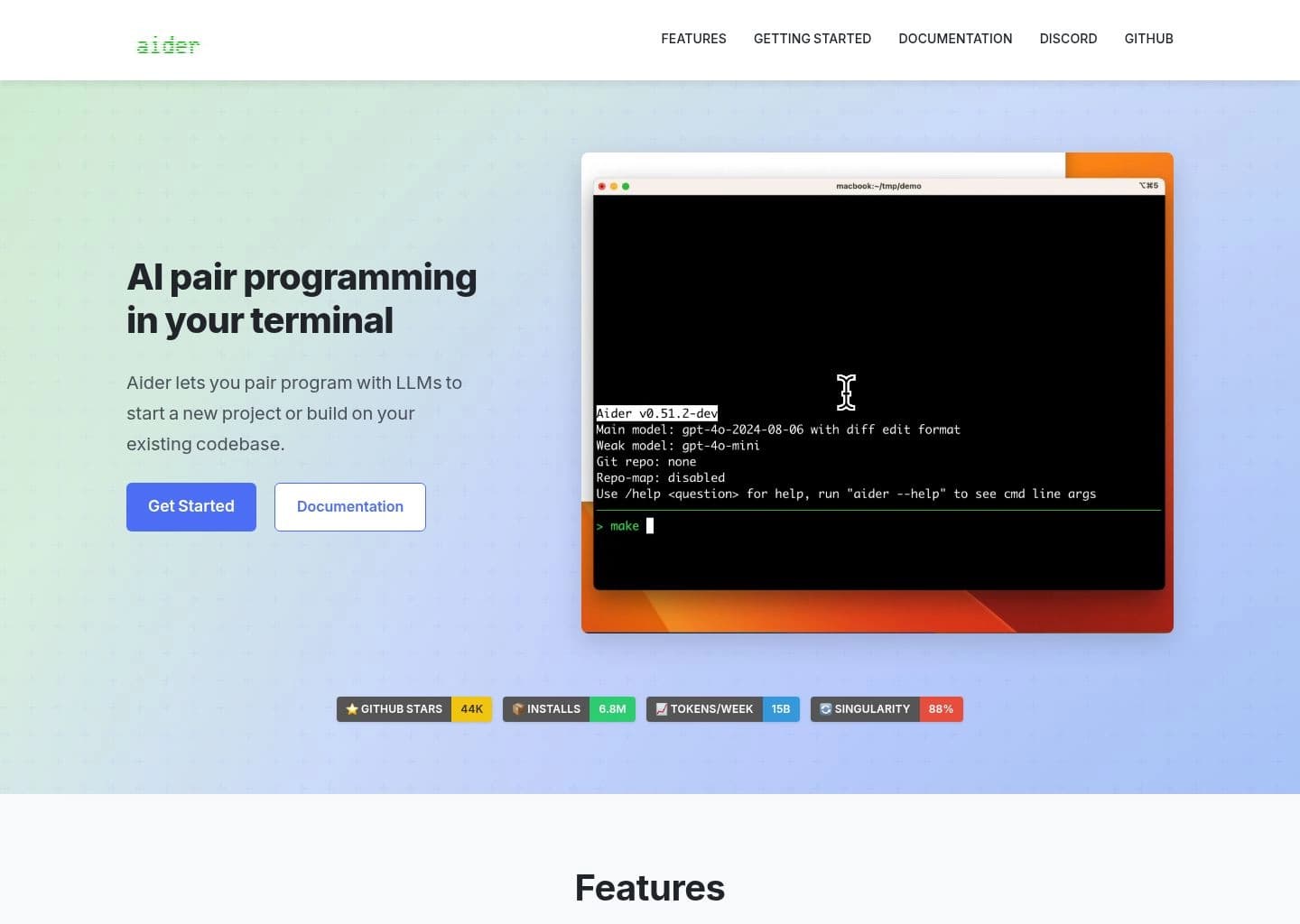Click the GitHub Stars 44K badge

click(x=414, y=709)
